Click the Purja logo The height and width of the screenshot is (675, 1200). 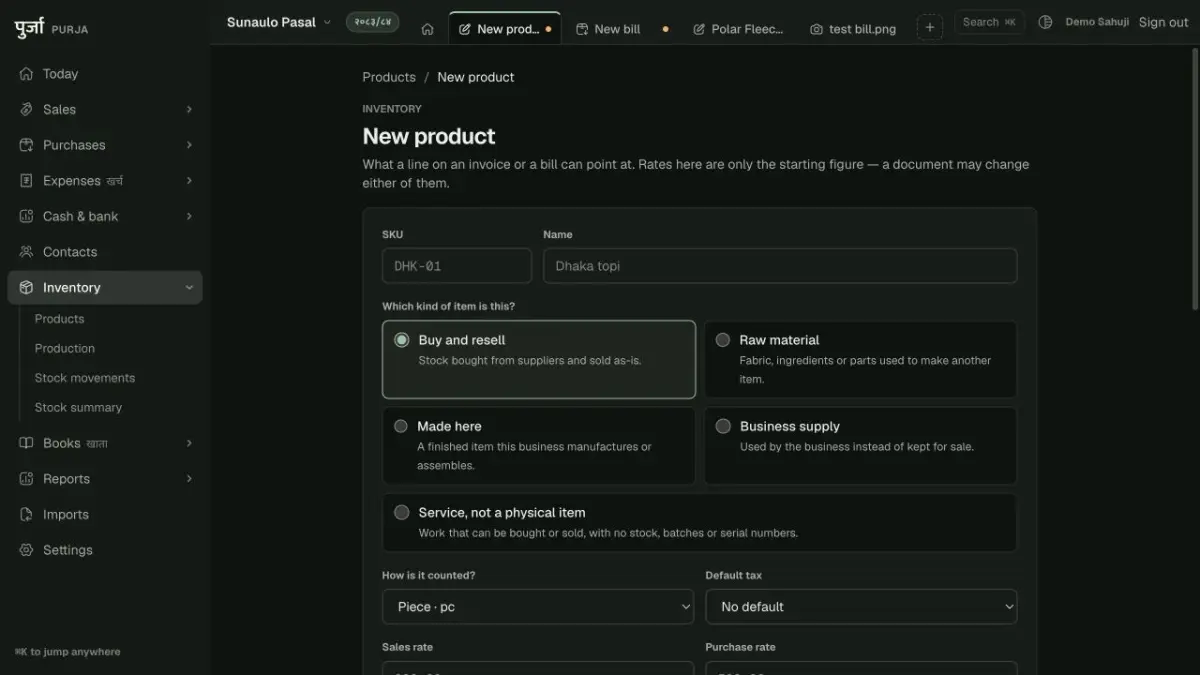click(52, 28)
